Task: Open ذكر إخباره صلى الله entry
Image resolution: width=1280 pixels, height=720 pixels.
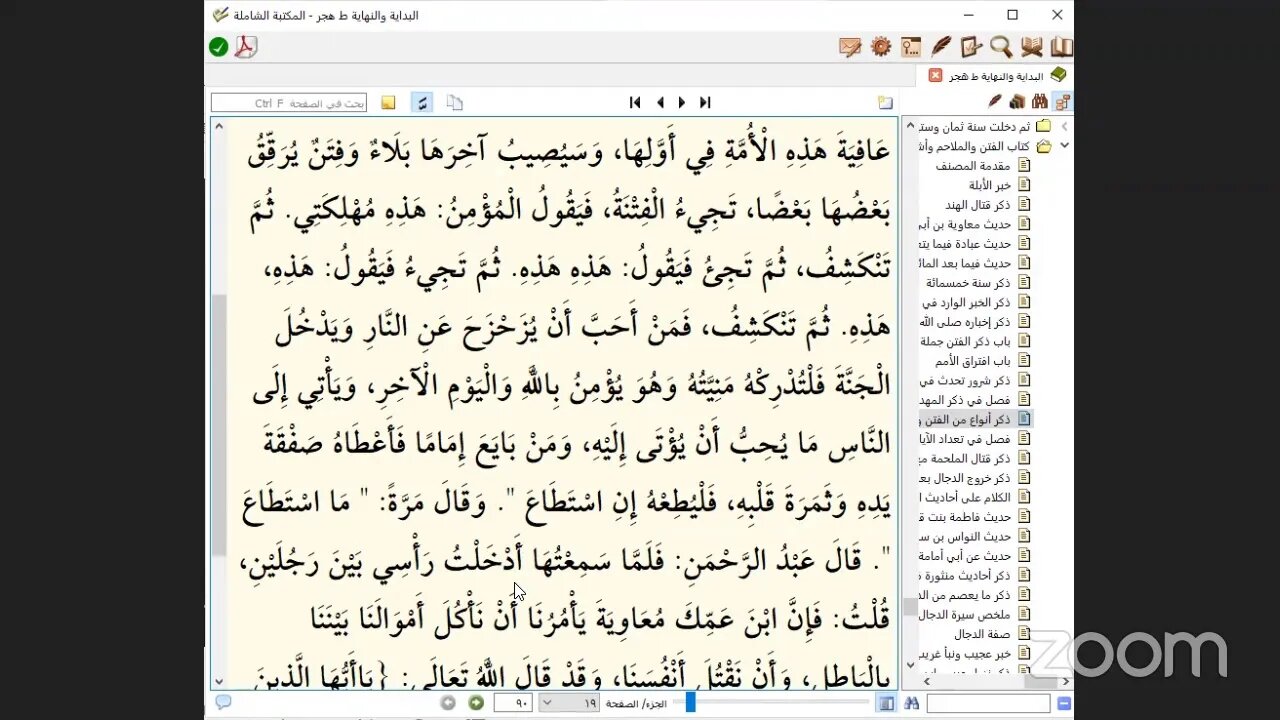Action: pyautogui.click(x=965, y=322)
